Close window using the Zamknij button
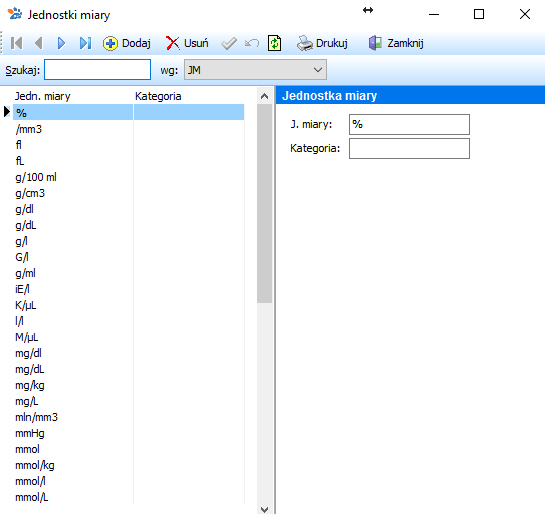This screenshot has width=545, height=514. pyautogui.click(x=396, y=43)
